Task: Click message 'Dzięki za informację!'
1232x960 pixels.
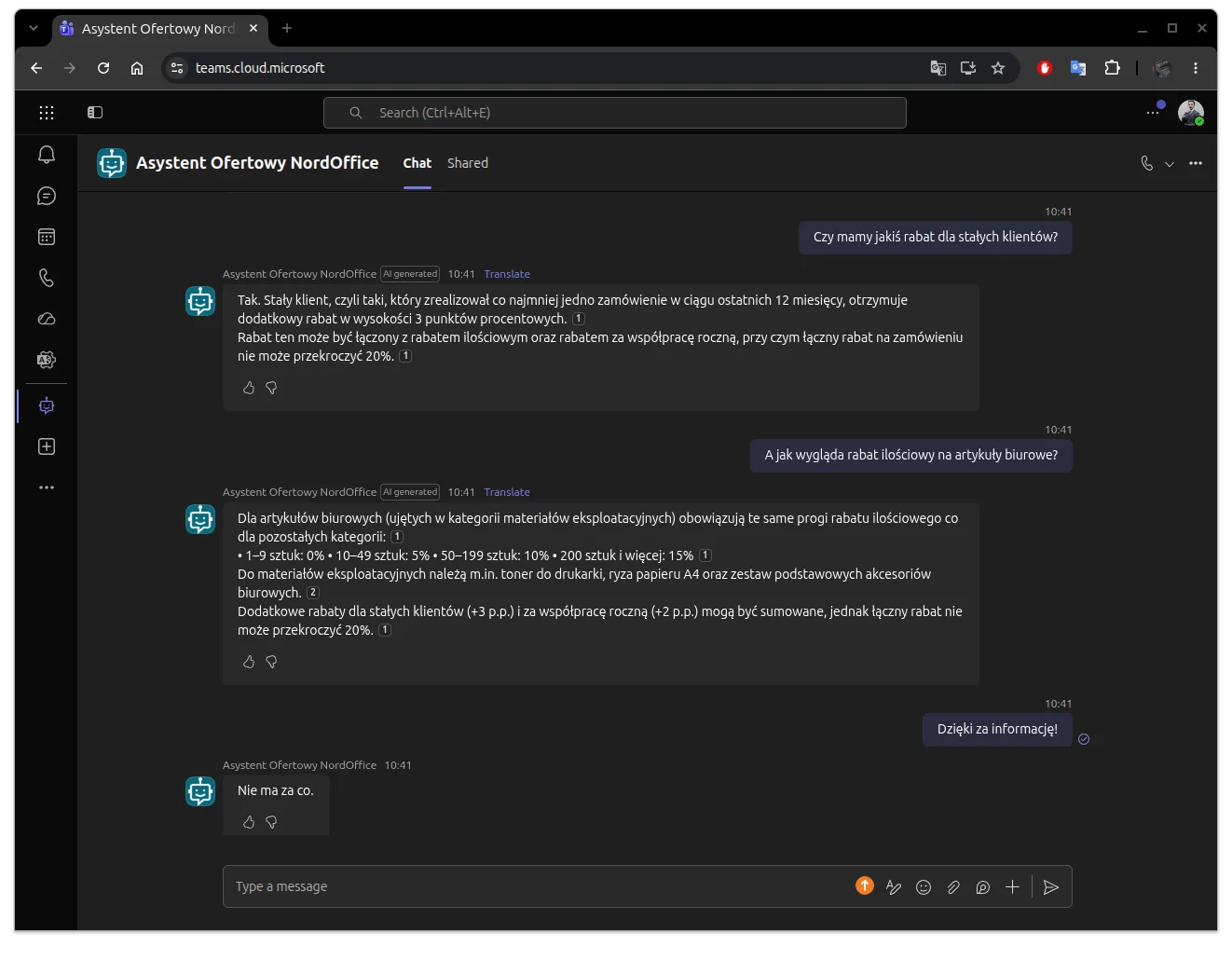Action: [997, 729]
